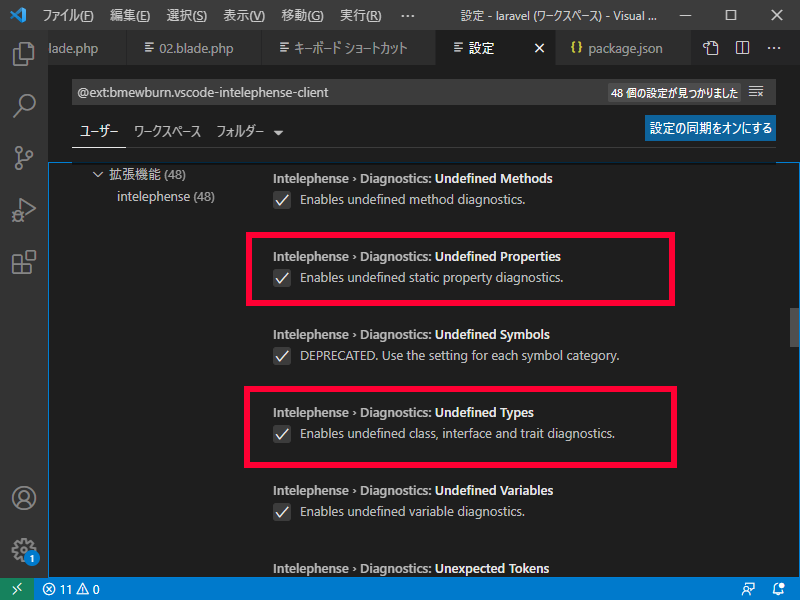Switch to partially hidden blade.php tab

click(87, 48)
